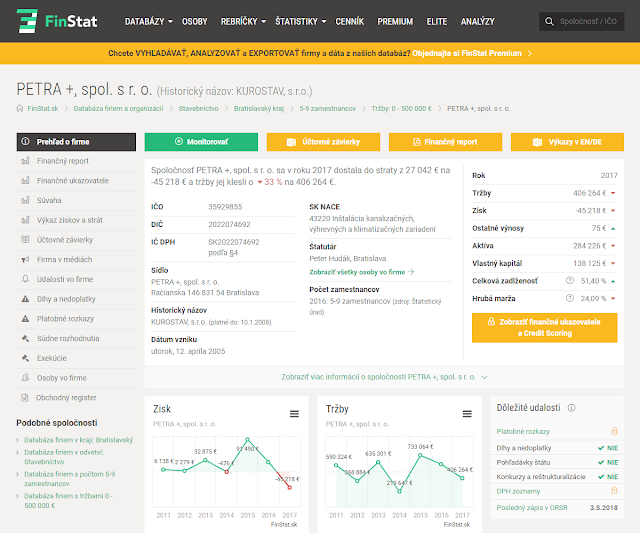
Task: Click the chart icon beside Finančný report sidebar item
Action: (25, 161)
